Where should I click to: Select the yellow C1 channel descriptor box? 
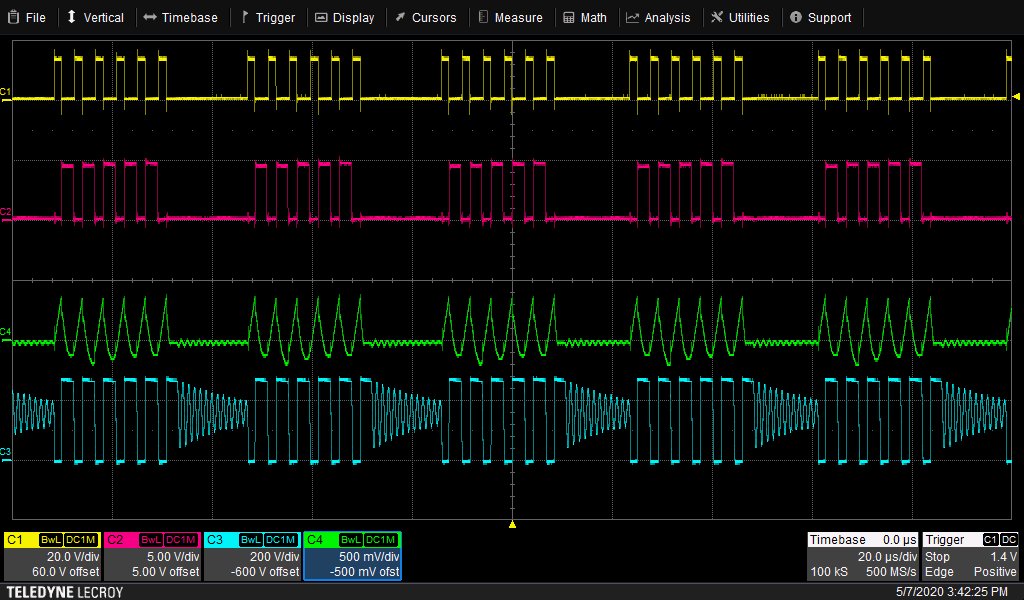point(52,556)
